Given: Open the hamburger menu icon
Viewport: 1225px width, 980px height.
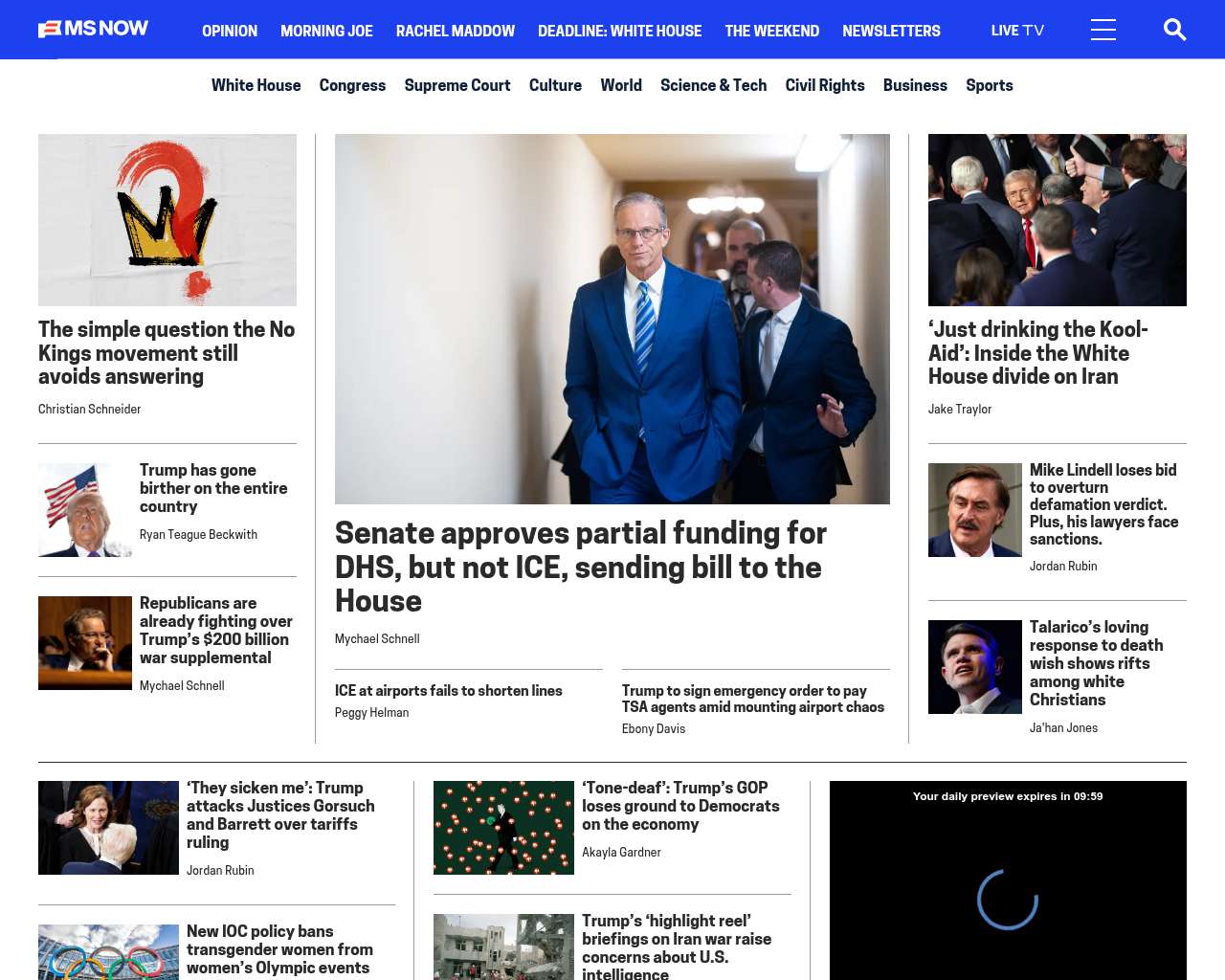Looking at the screenshot, I should pos(1103,30).
